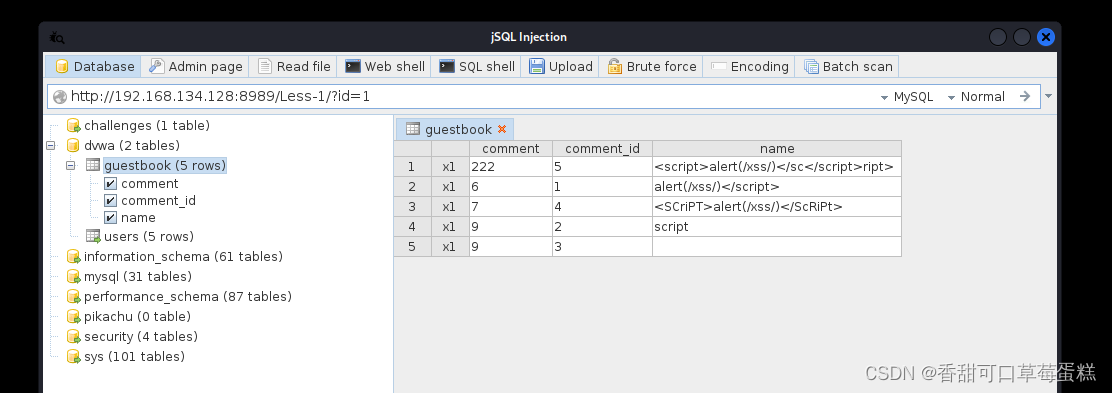Viewport: 1112px width, 393px height.
Task: Click the information_schema database icon
Action: click(x=73, y=257)
